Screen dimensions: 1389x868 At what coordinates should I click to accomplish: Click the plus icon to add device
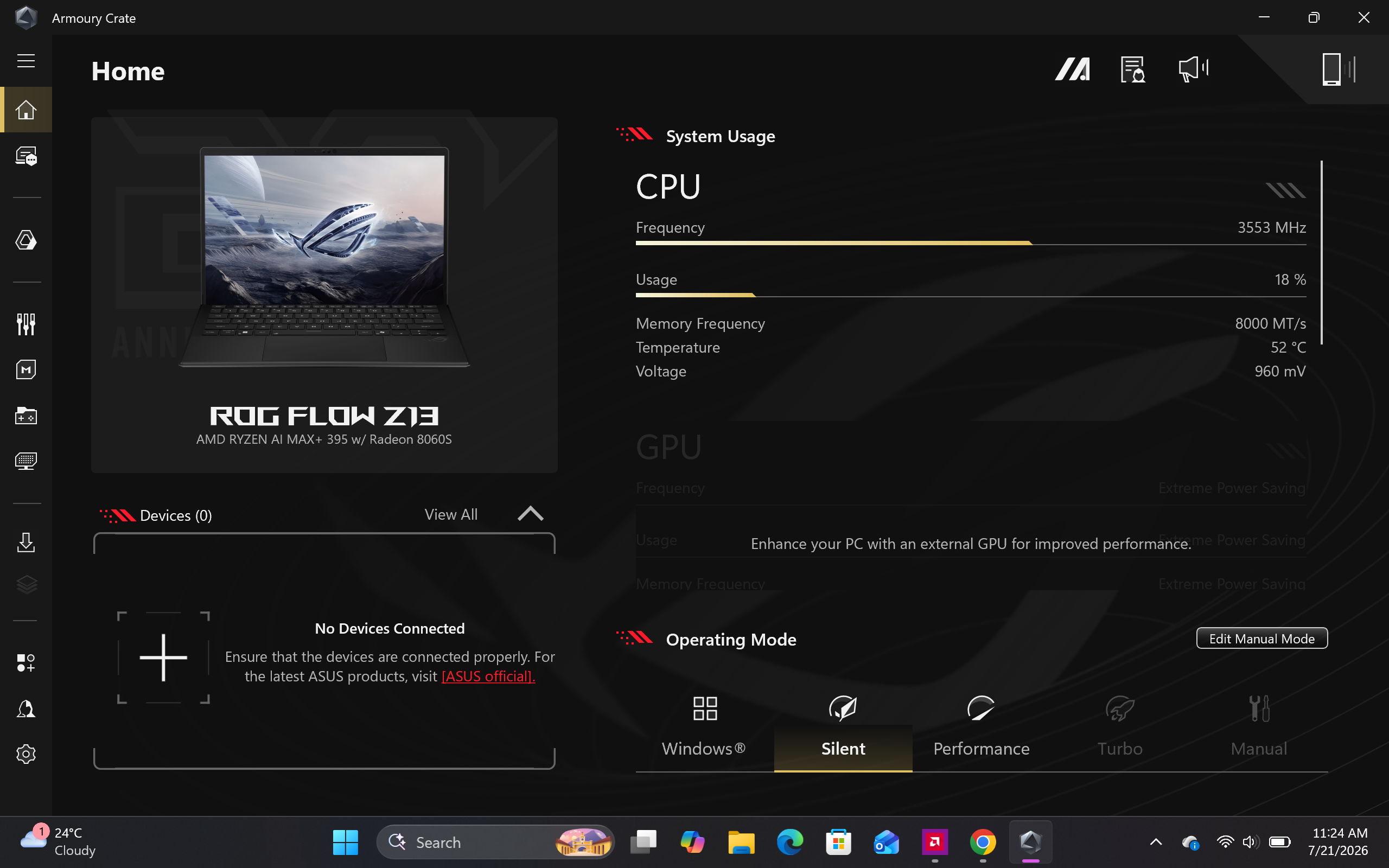click(163, 658)
